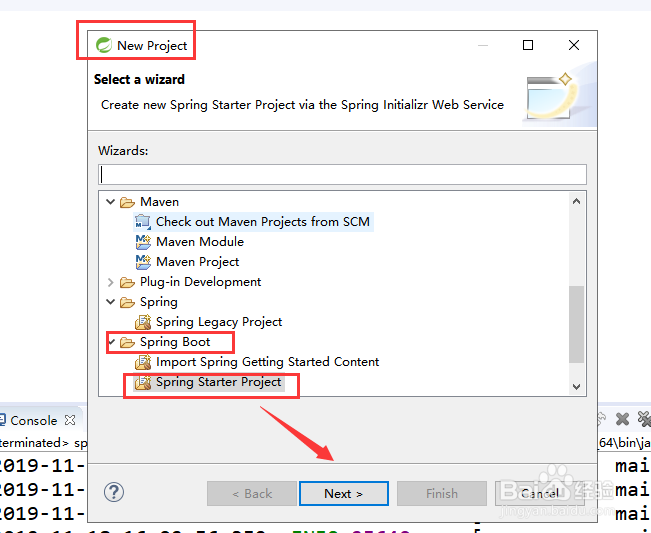Maximize the New Project dialog

point(528,45)
